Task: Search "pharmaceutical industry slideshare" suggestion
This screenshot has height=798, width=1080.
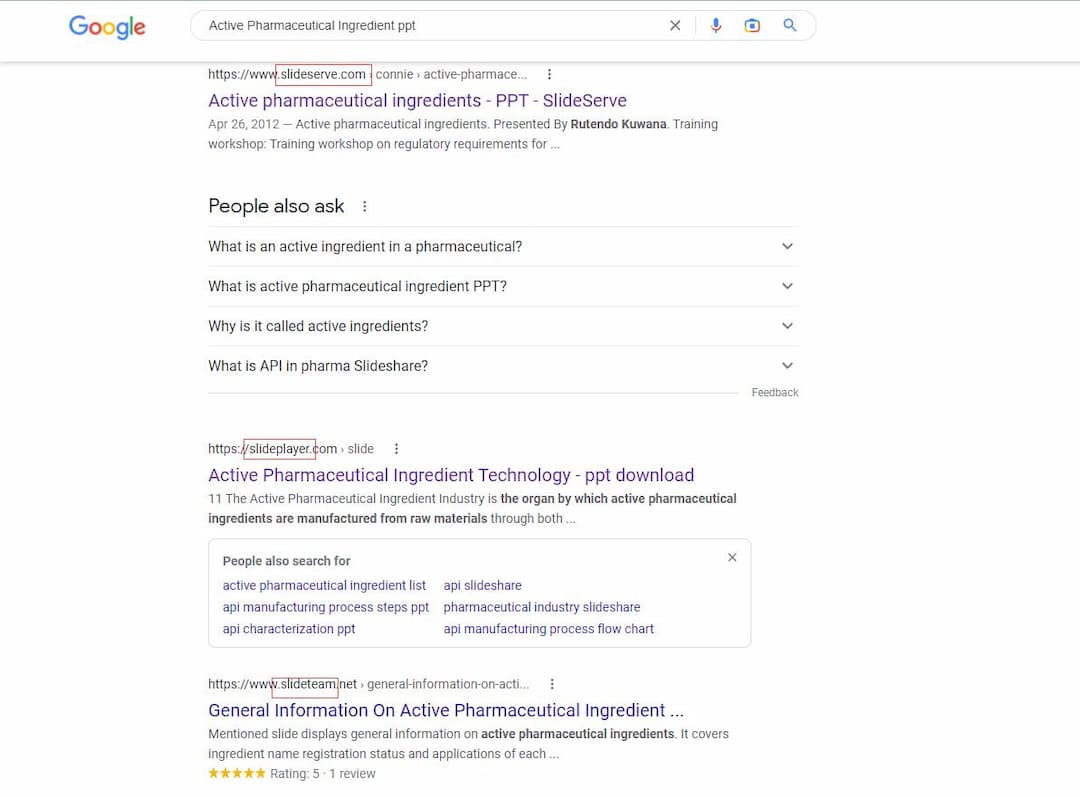Action: tap(542, 607)
